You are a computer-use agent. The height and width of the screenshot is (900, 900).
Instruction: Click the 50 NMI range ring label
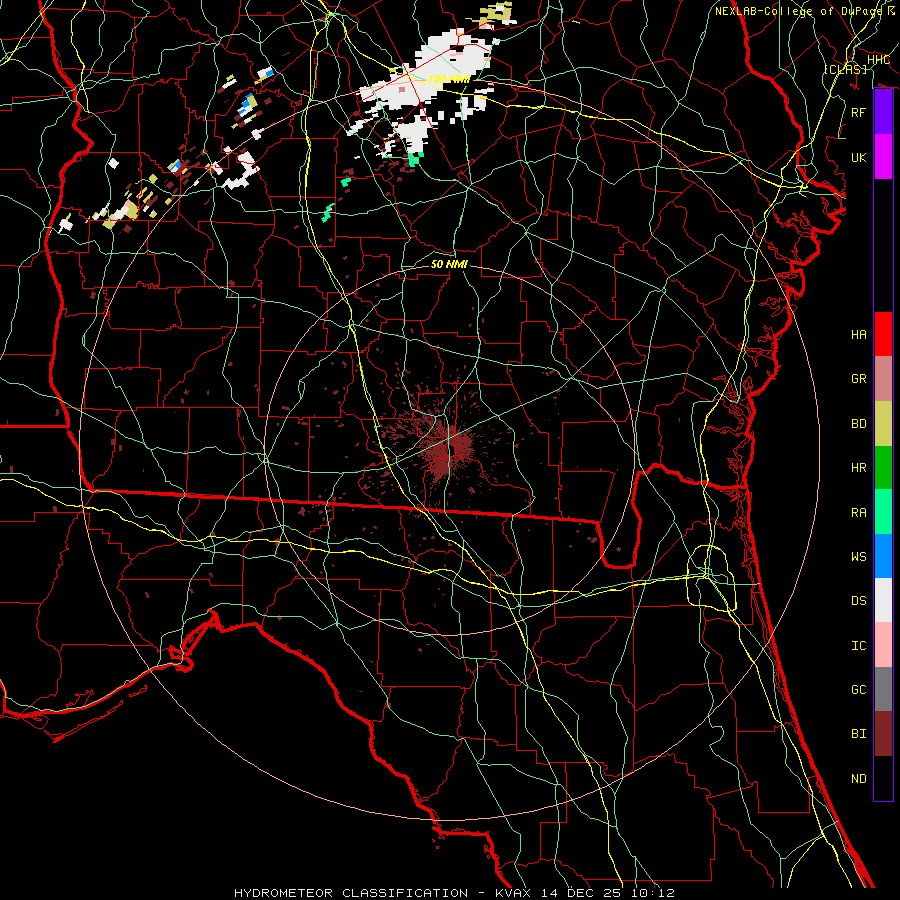(449, 264)
